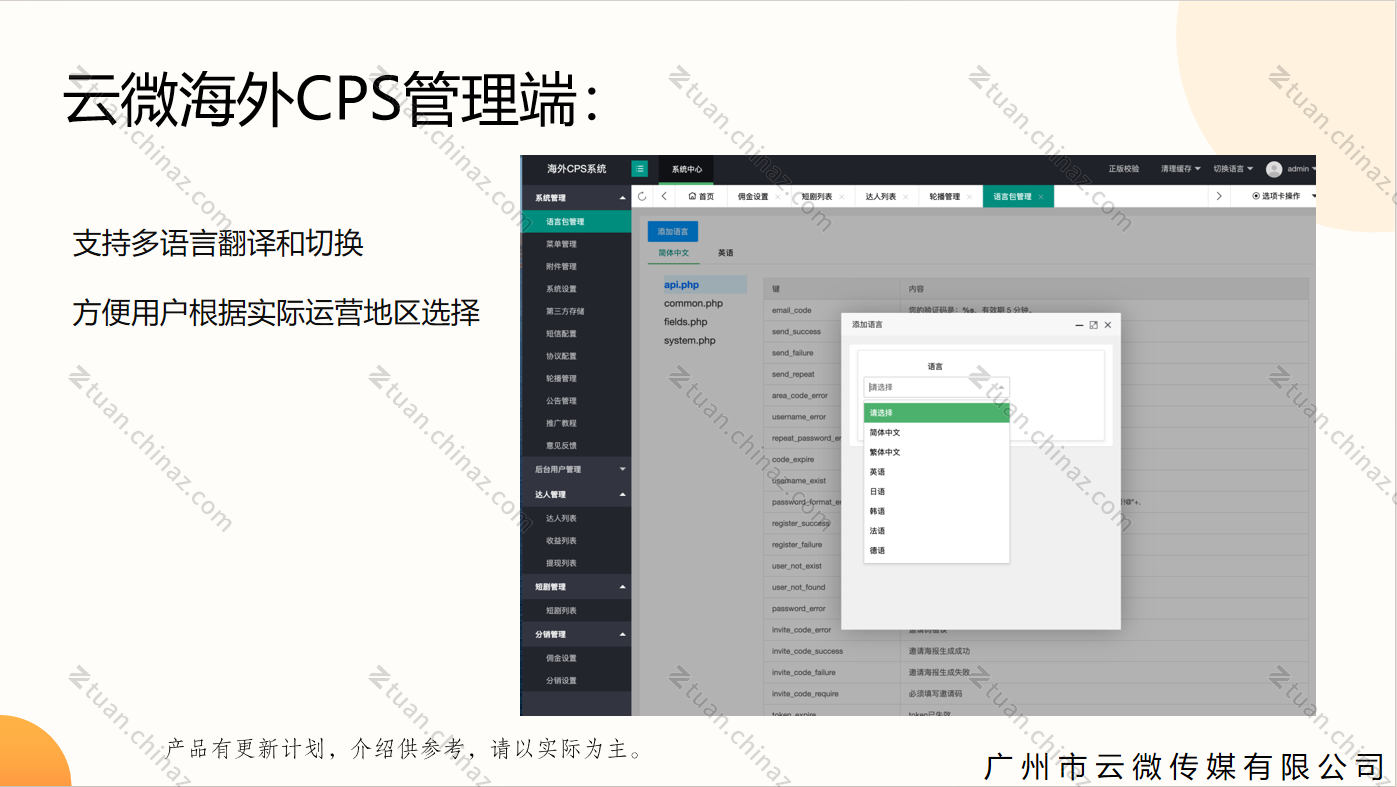Switch to the 轮播管理 tab

[x=944, y=197]
